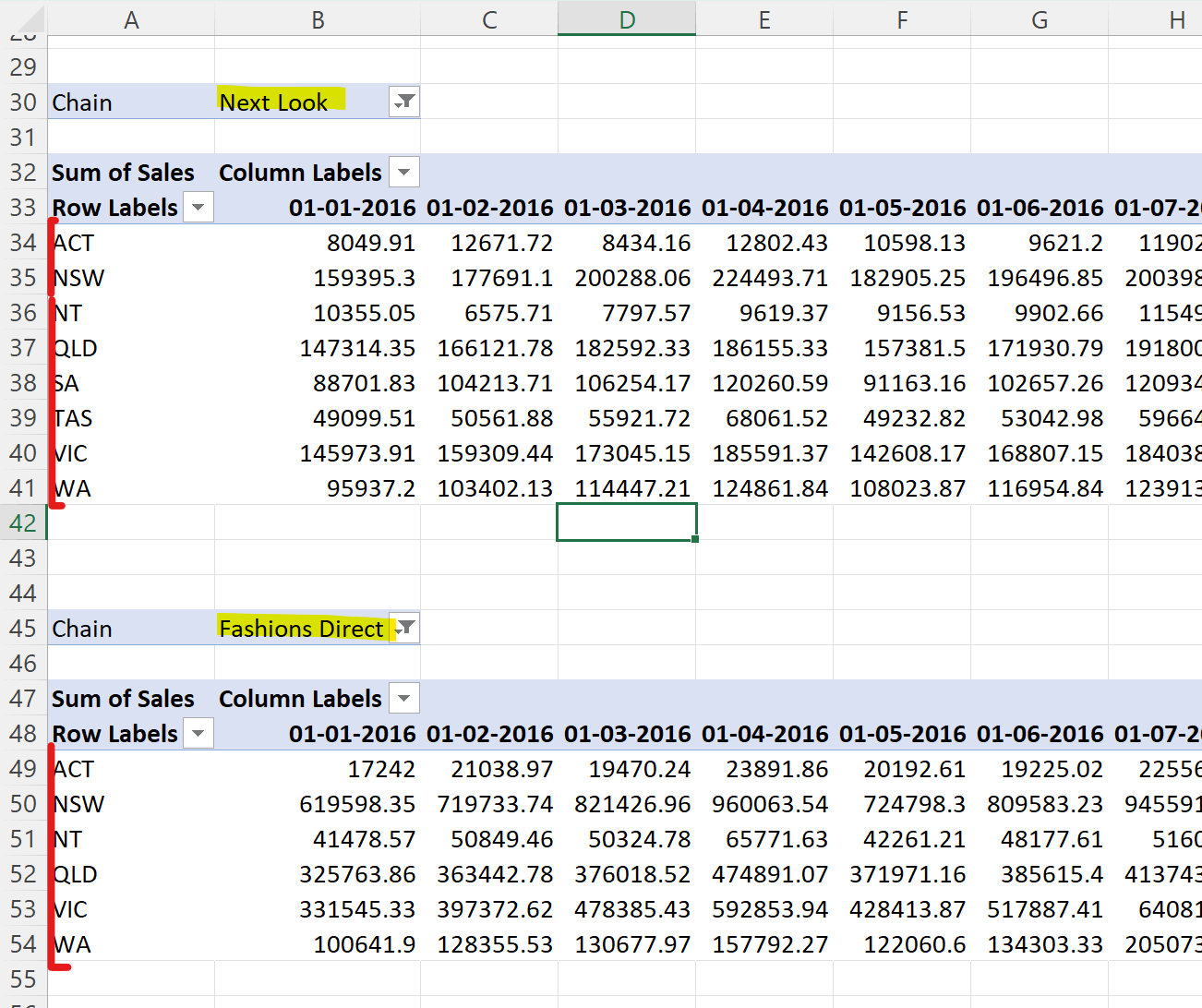
Task: Select Chain label cell in row 45
Action: 131,628
